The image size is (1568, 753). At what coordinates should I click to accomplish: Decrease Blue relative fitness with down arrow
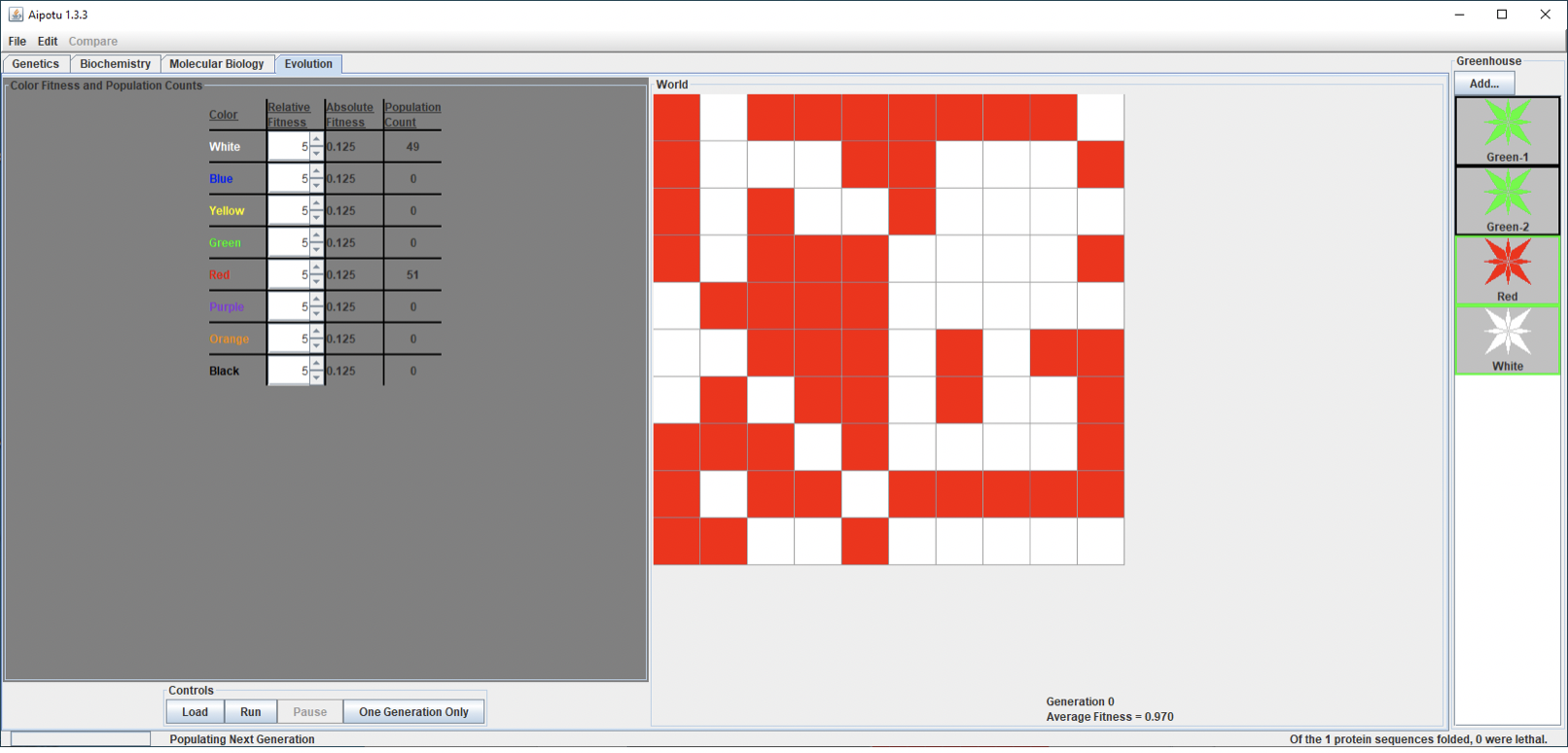point(316,185)
